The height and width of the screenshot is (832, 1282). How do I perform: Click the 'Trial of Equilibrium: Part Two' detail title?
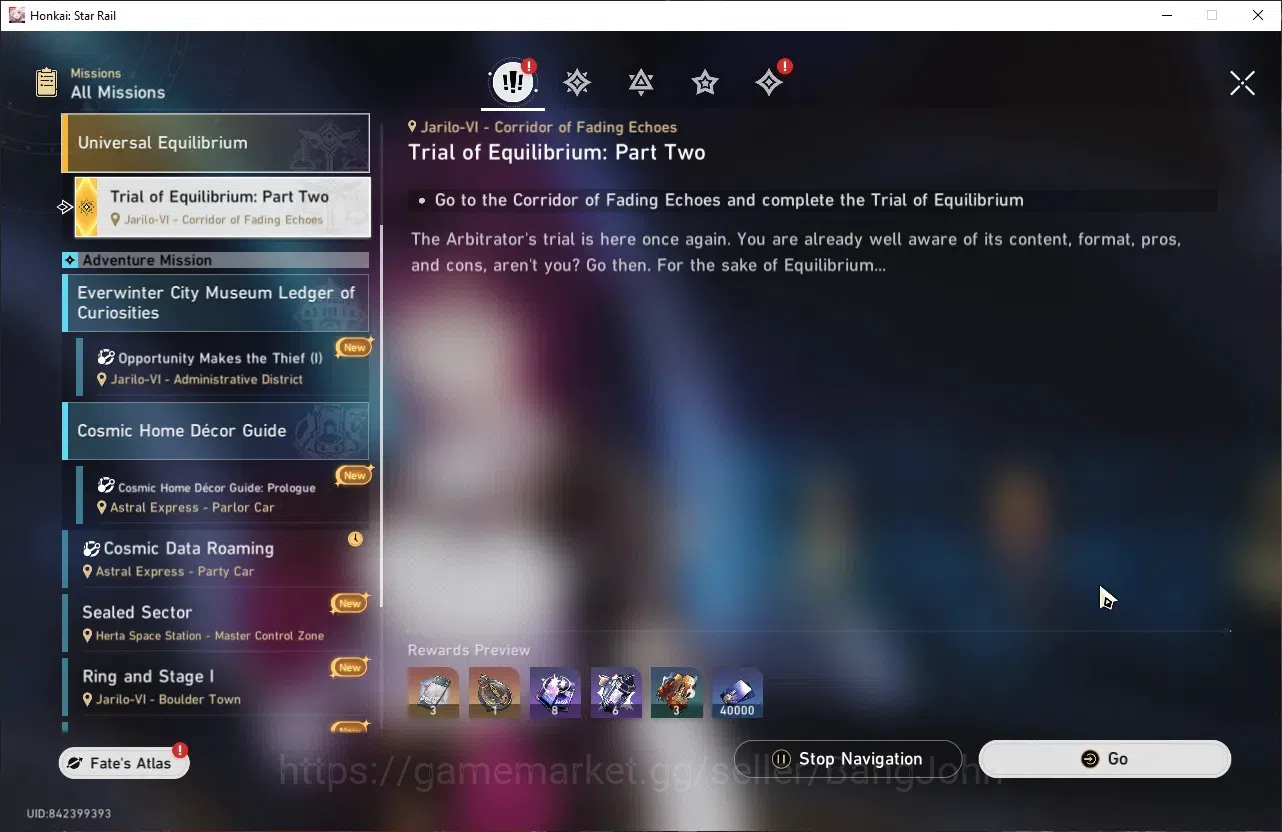tap(557, 153)
